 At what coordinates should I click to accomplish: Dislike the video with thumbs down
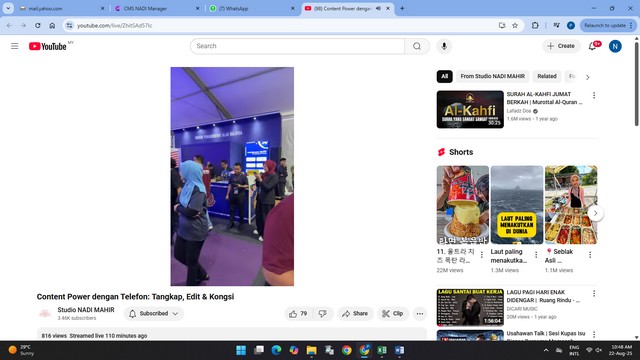(322, 313)
